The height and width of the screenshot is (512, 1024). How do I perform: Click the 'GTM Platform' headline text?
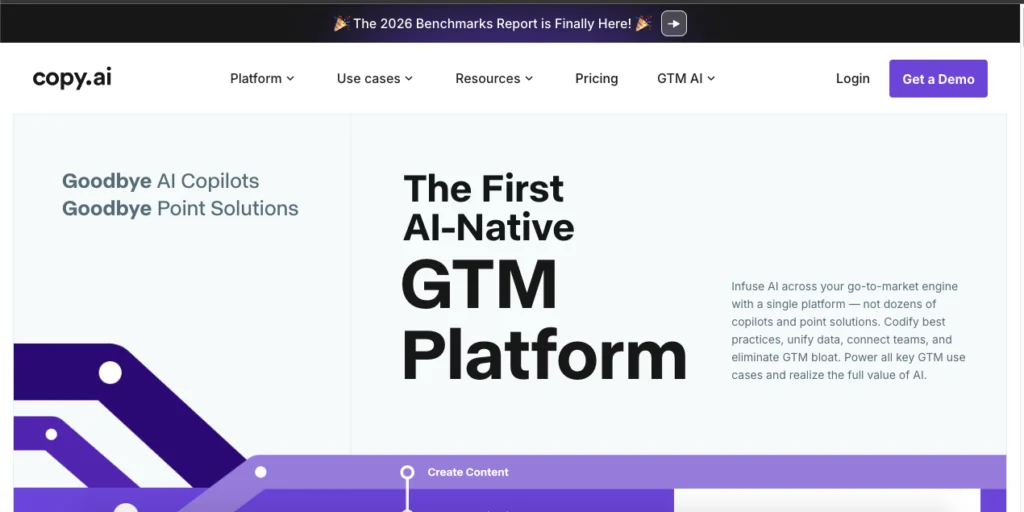coord(545,320)
